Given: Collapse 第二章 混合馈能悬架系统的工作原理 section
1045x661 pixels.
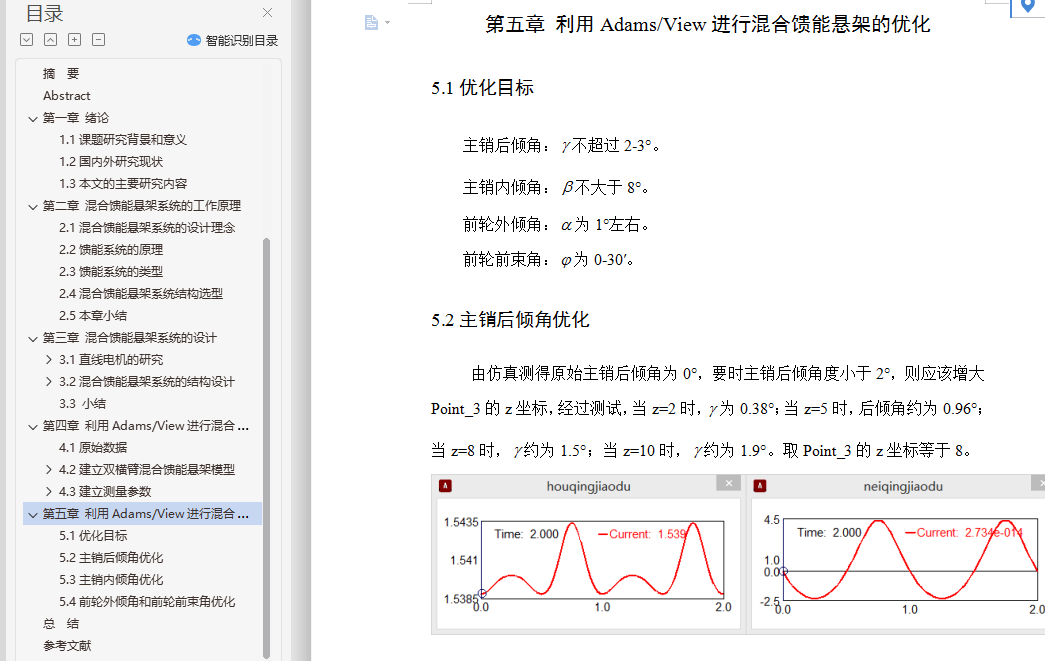Looking at the screenshot, I should [x=33, y=207].
